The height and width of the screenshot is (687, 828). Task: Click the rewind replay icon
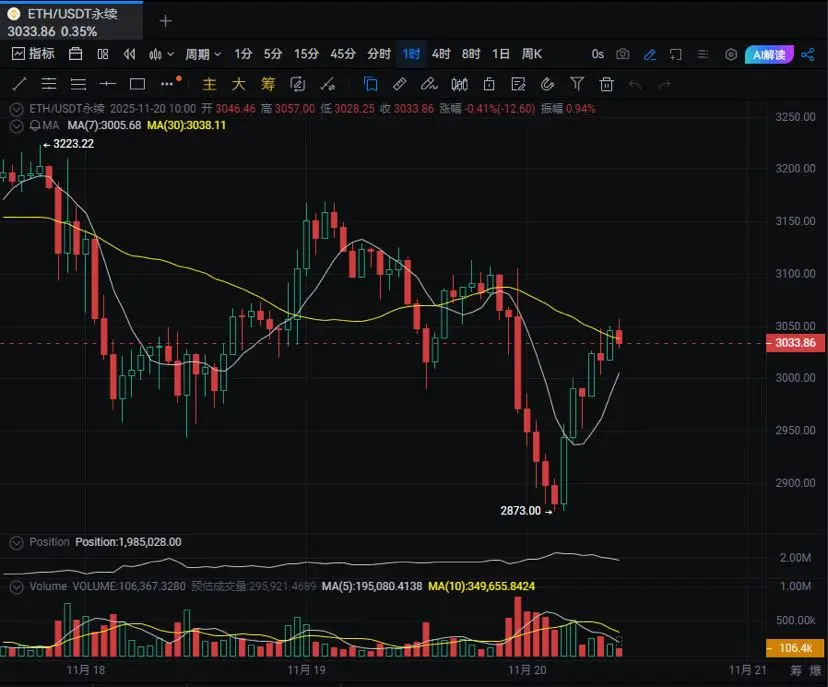coord(129,54)
